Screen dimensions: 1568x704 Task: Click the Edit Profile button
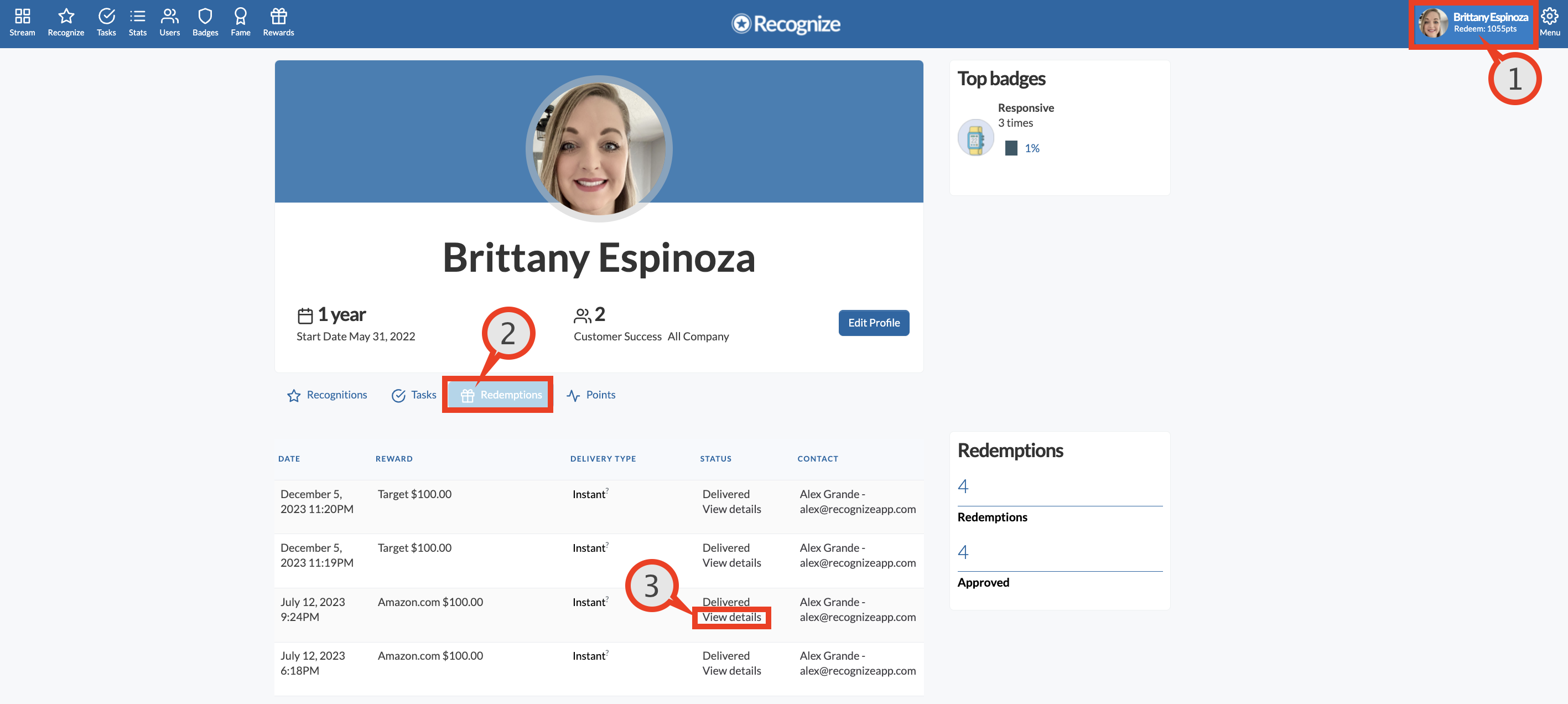point(874,323)
